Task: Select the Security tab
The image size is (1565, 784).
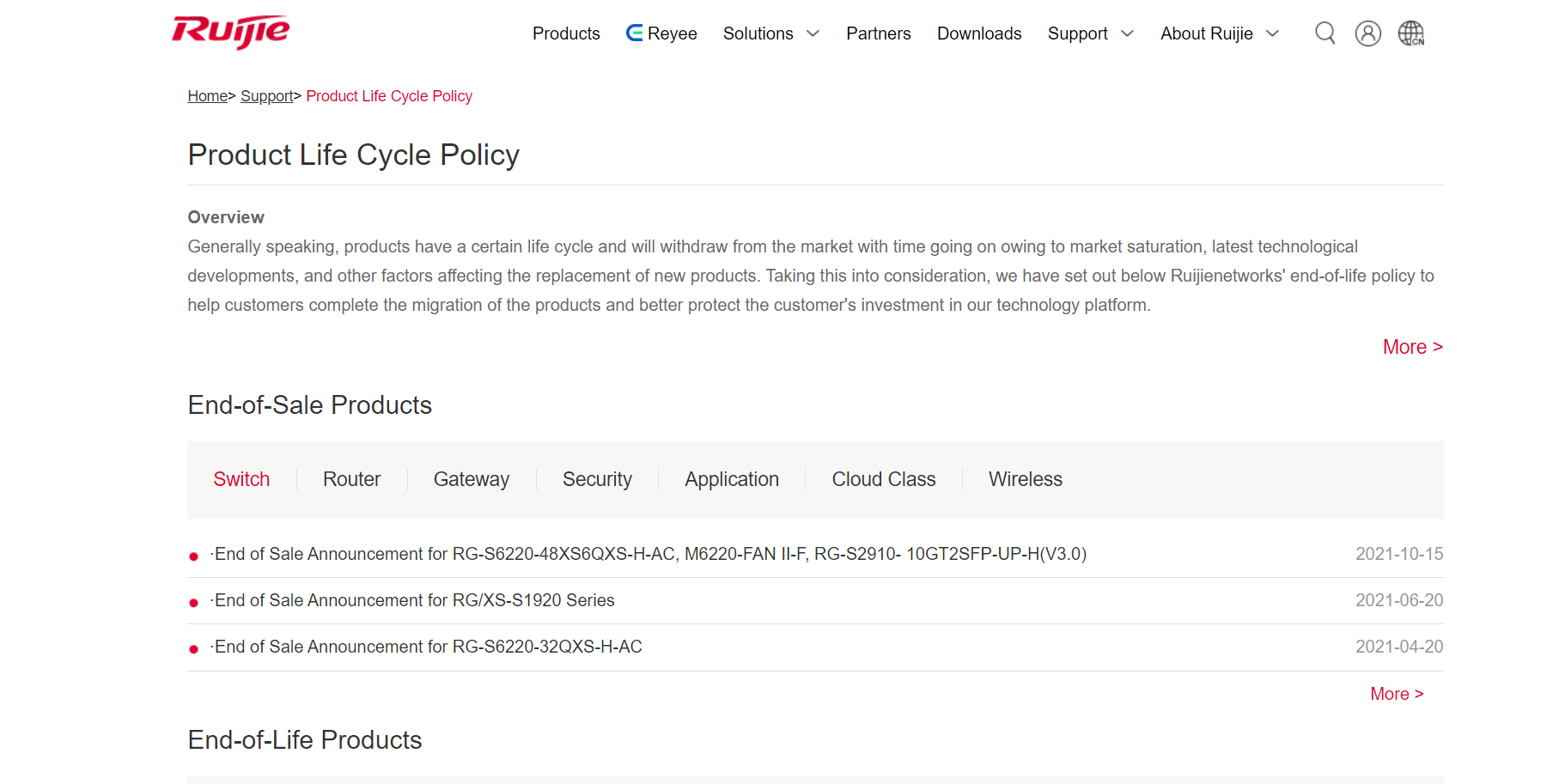Action: coord(597,479)
